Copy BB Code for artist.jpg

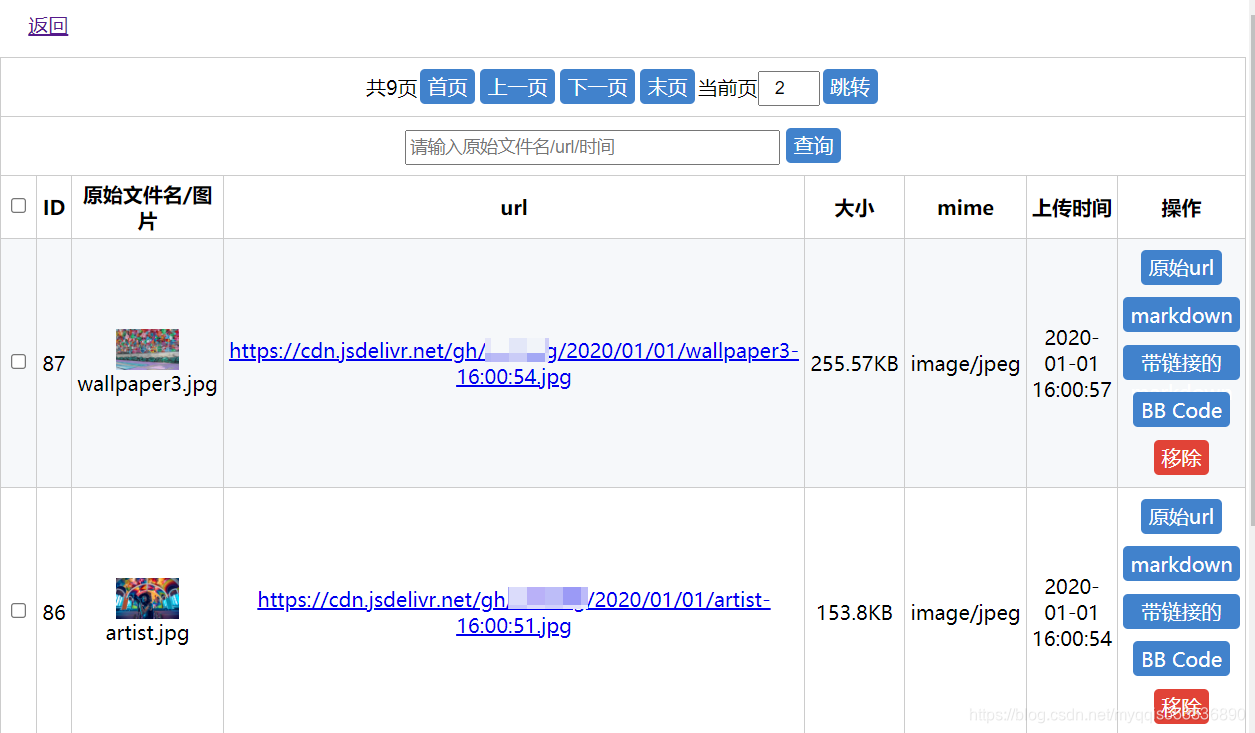click(1181, 658)
